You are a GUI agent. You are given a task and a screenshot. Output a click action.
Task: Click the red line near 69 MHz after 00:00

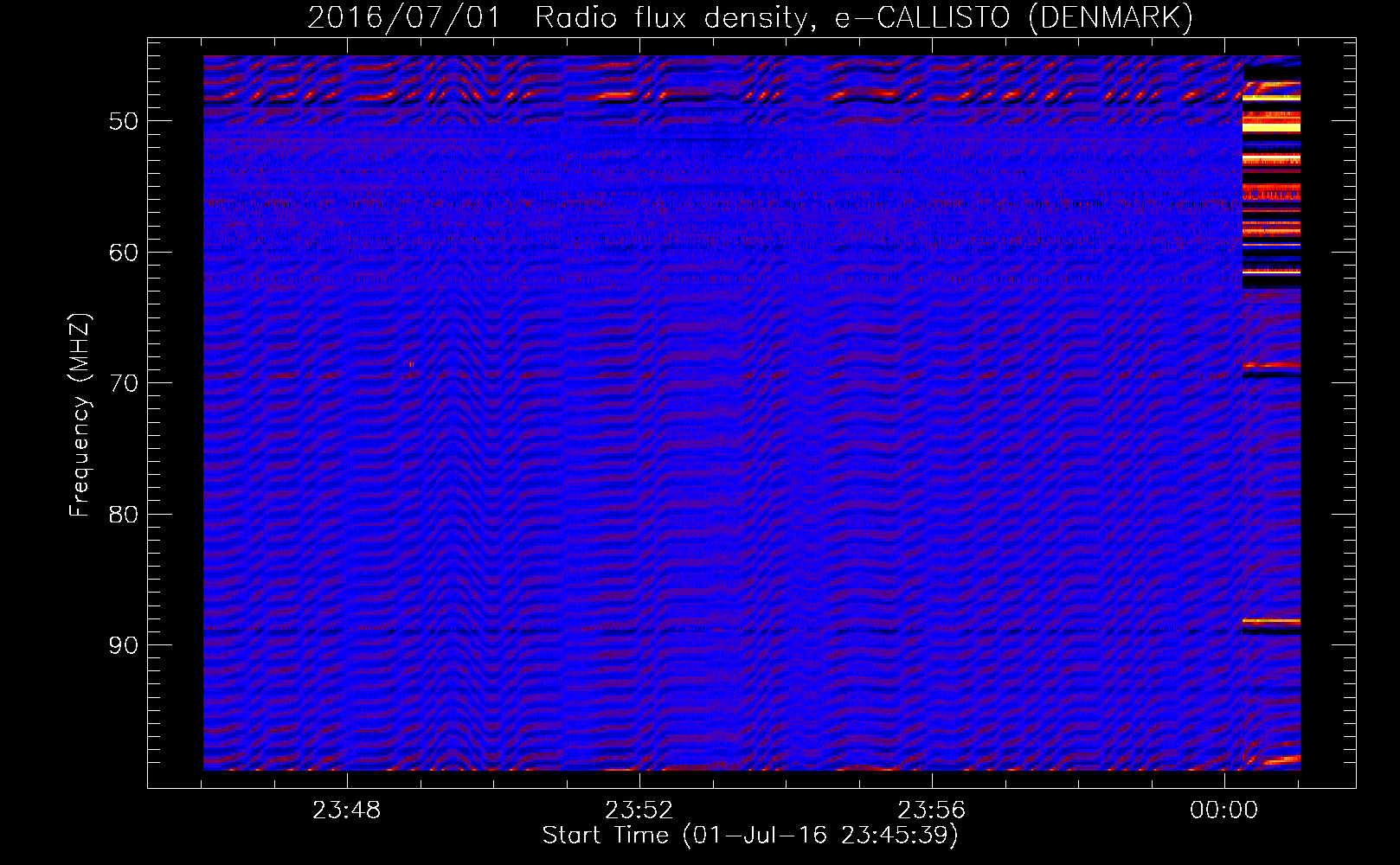[x=1271, y=365]
